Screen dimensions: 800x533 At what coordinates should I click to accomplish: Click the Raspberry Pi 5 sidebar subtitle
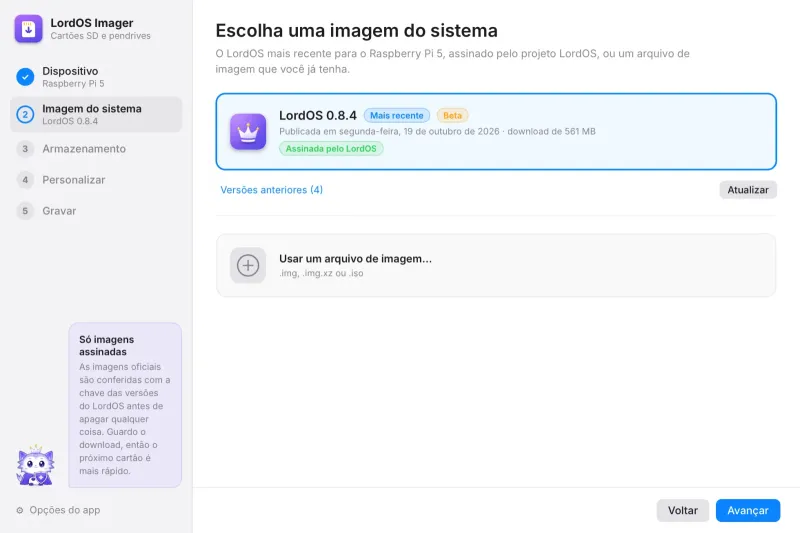pyautogui.click(x=73, y=84)
